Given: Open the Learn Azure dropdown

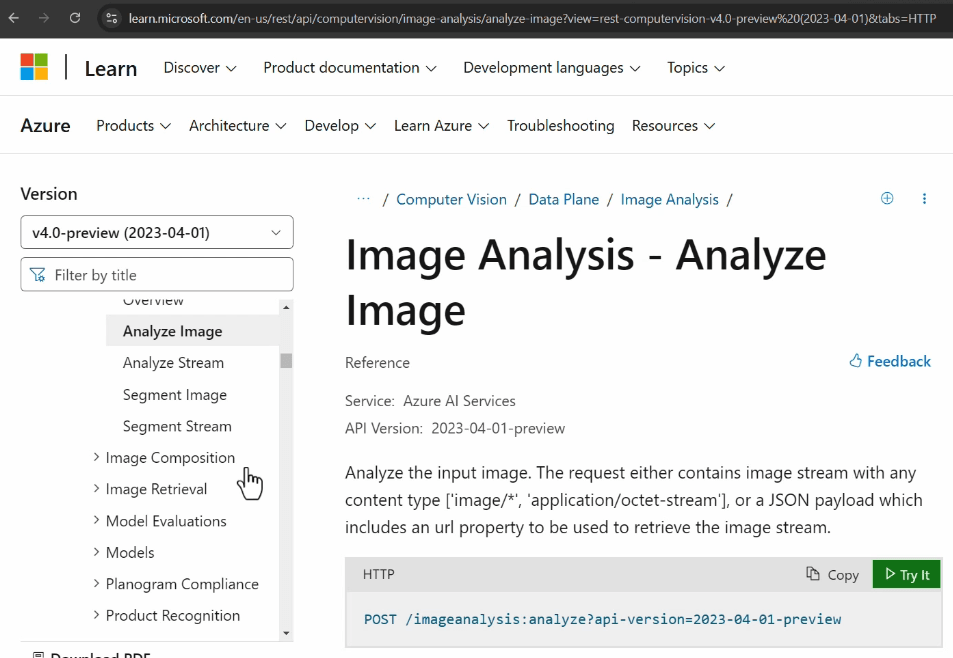Looking at the screenshot, I should click(x=442, y=126).
